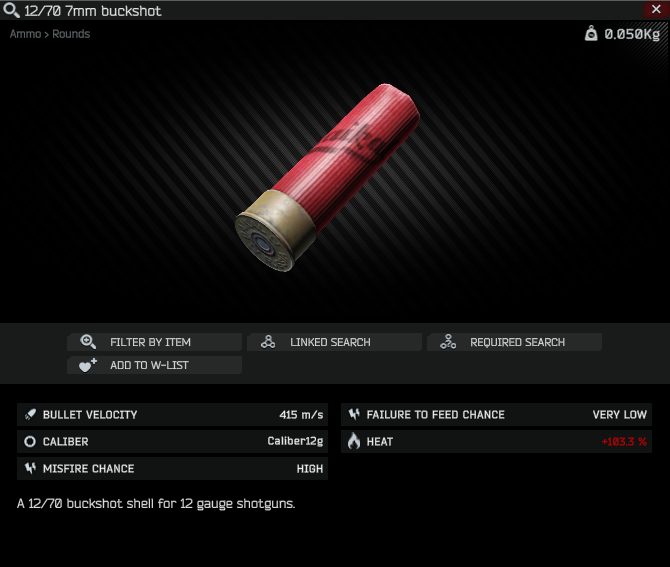Click the magnifier search icon in title bar

tap(11, 10)
